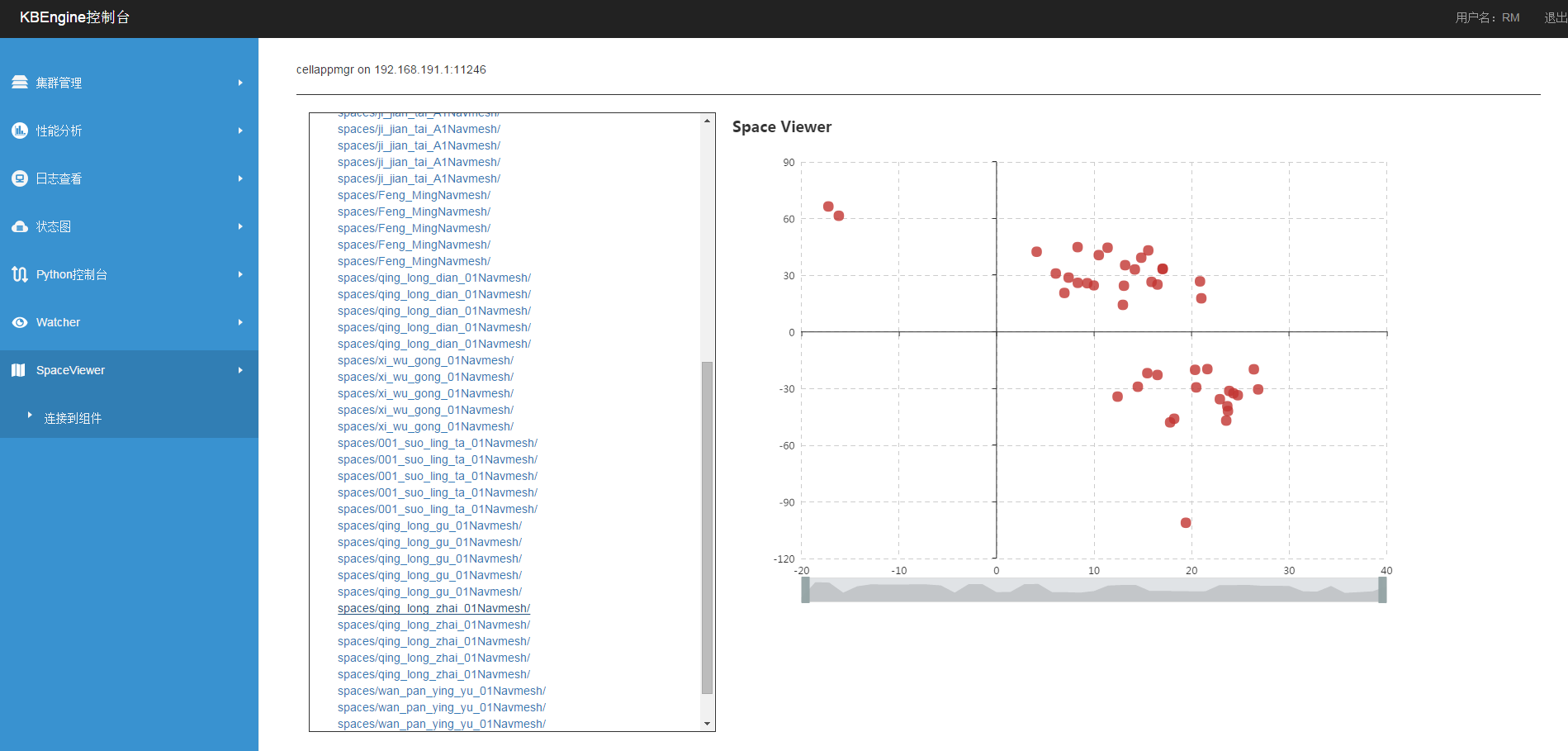
Task: Open the 状态图 menu item
Action: point(129,226)
